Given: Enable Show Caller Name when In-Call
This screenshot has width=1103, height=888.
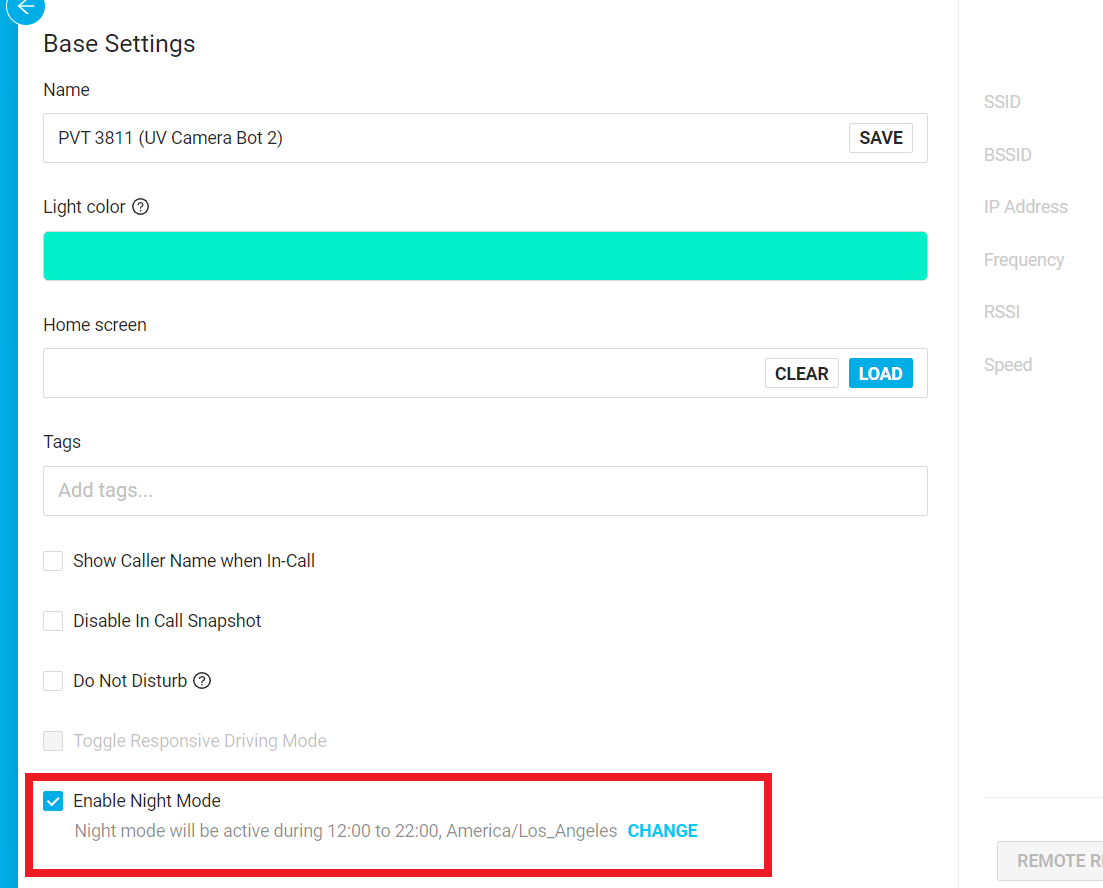Looking at the screenshot, I should click(x=53, y=561).
